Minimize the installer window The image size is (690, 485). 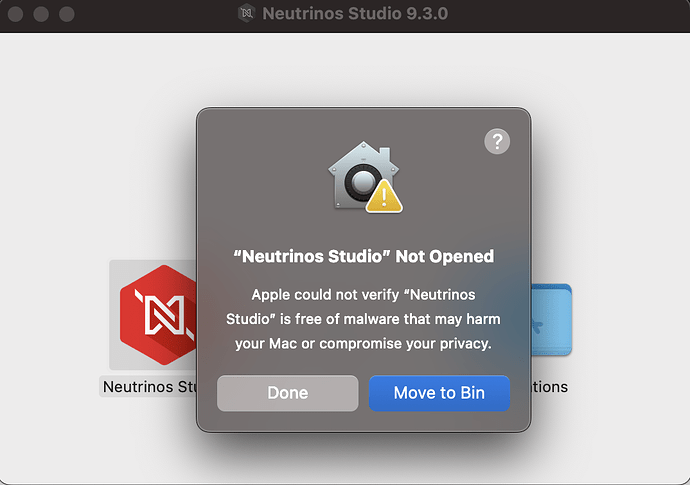[x=41, y=14]
